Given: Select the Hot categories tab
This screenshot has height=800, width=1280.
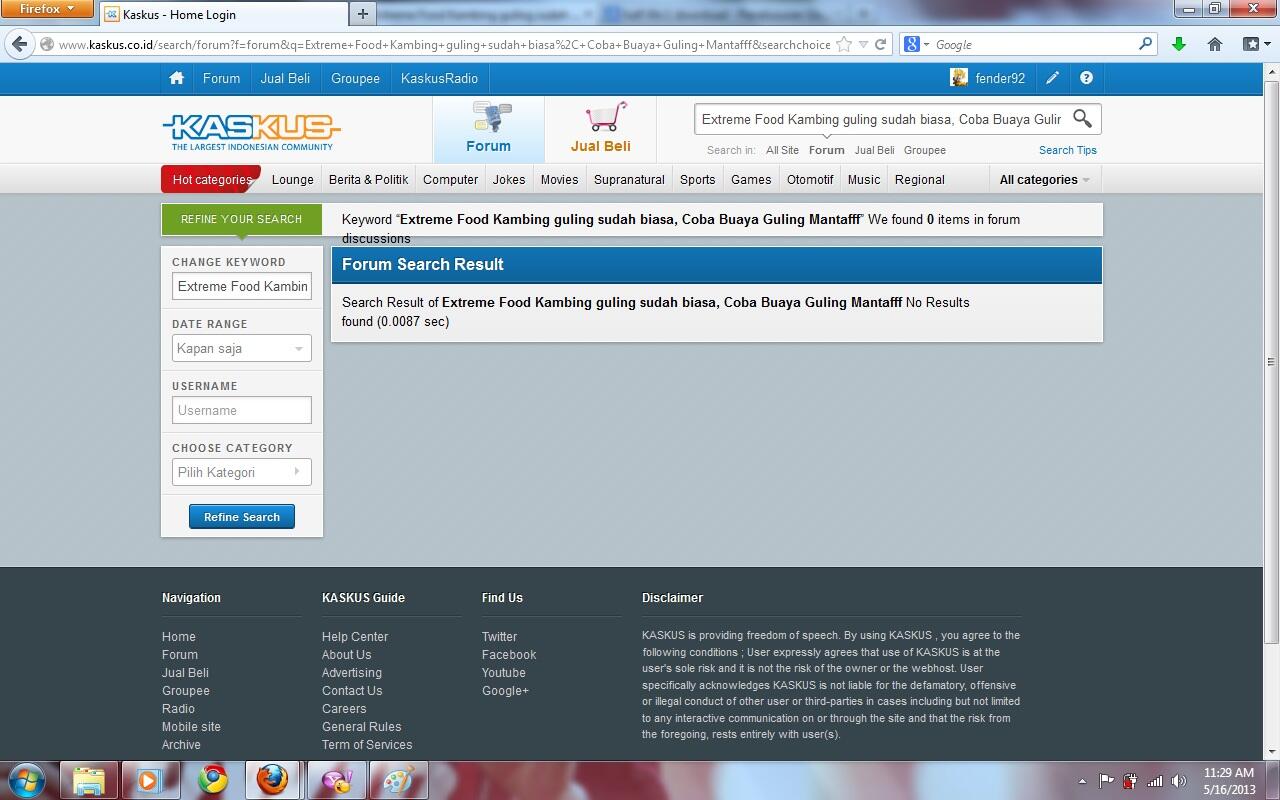Looking at the screenshot, I should click(211, 180).
